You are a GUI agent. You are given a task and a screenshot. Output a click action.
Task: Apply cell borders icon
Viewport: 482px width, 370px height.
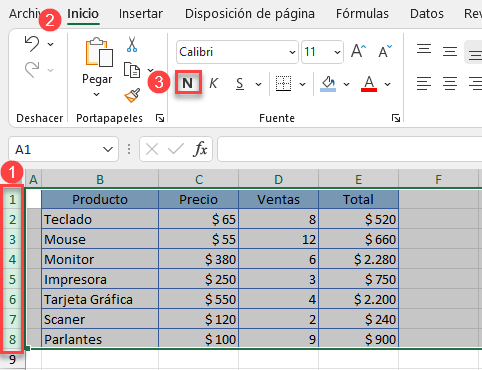coord(283,83)
